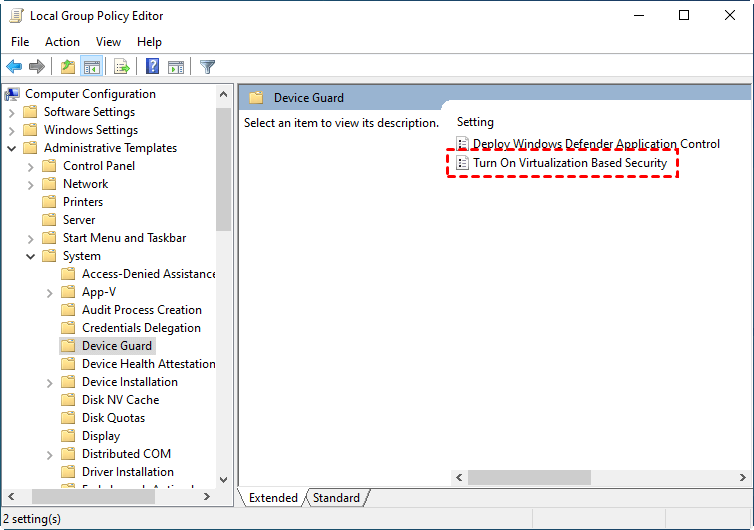
Task: Collapse the System folder tree node
Action: (31, 256)
